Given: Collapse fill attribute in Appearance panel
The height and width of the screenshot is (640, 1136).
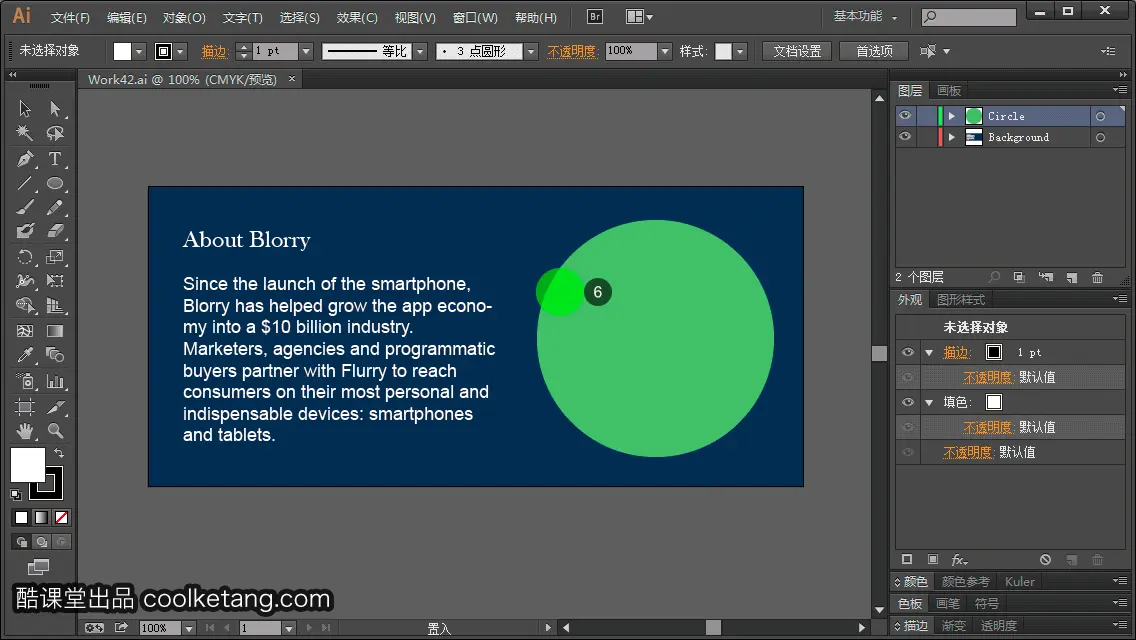Looking at the screenshot, I should (x=929, y=403).
